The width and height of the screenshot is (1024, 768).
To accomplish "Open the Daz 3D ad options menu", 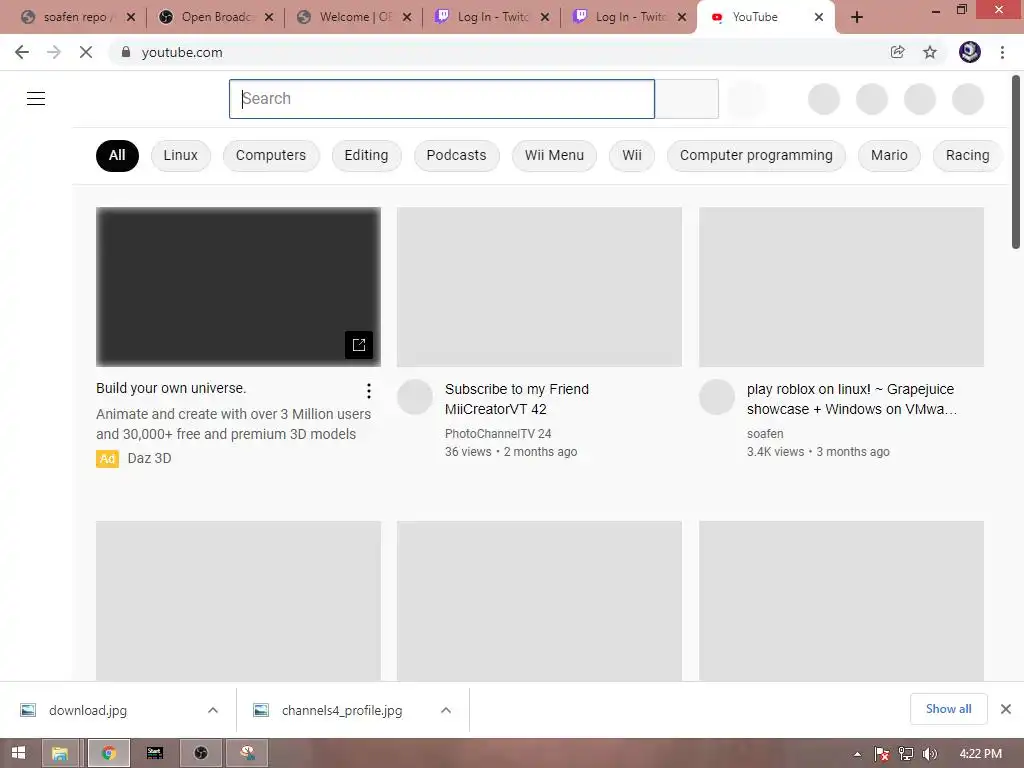I will click(369, 391).
